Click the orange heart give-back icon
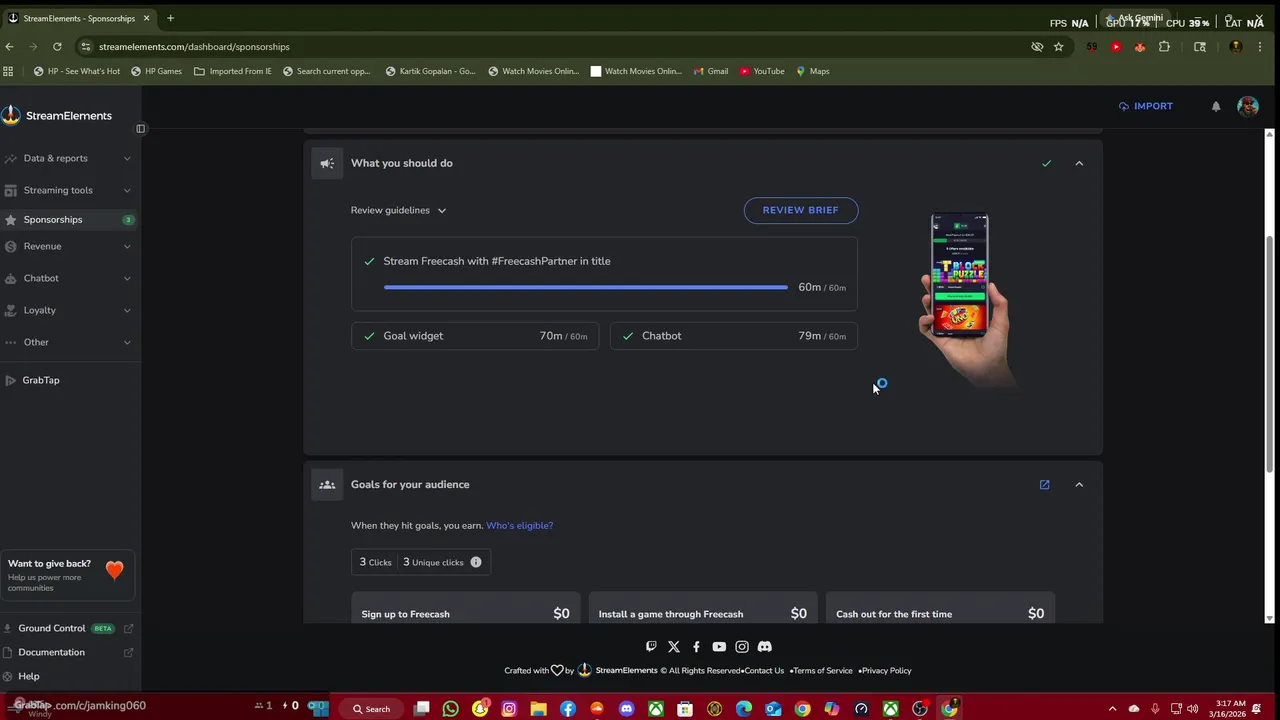The width and height of the screenshot is (1280, 720). point(114,570)
